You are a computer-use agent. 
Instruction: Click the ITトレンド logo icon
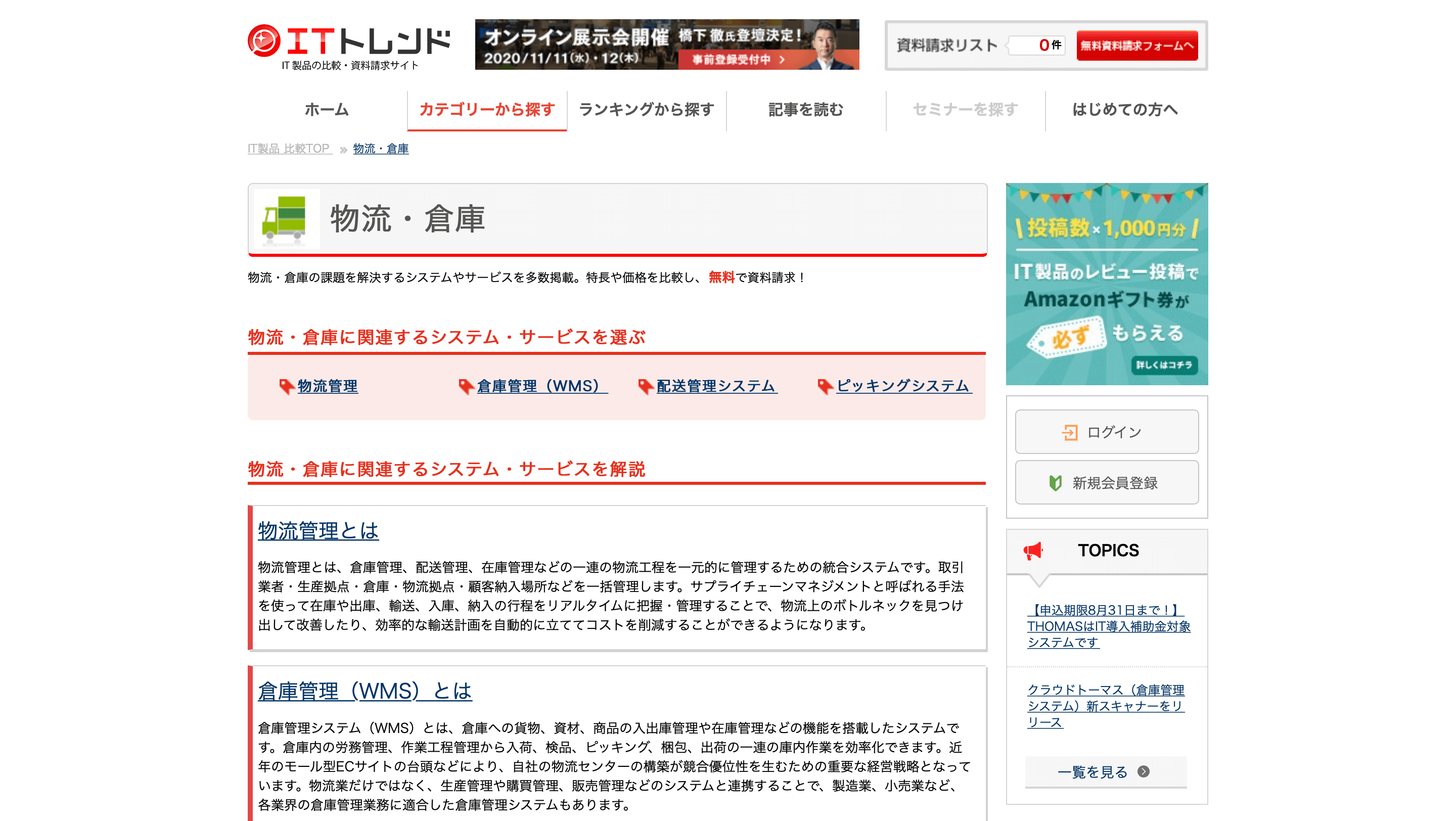(x=263, y=41)
